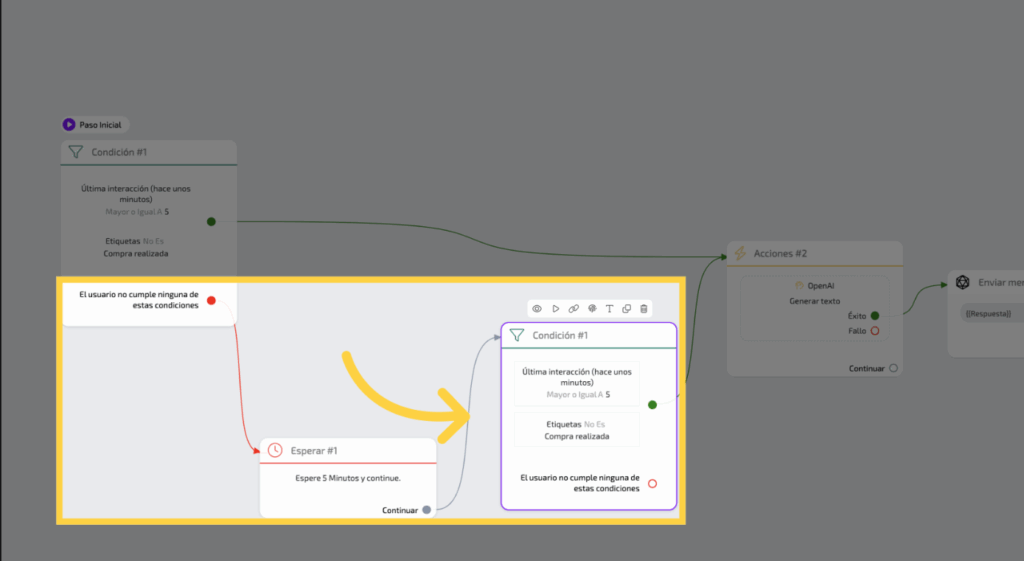Viewport: 1024px width, 561px height.
Task: Click the Éxito green connector in Acciones #2
Action: tap(875, 316)
